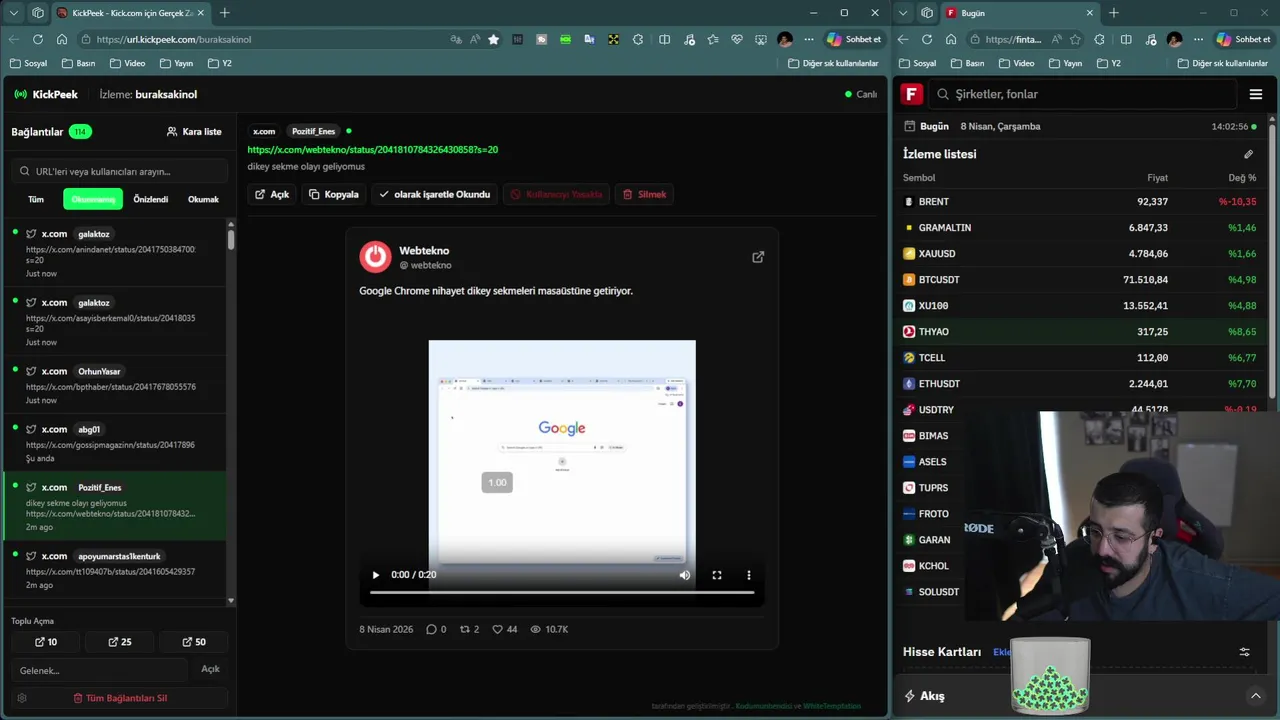Open the Y2 bookmarks folder in KickPeek window
Image resolution: width=1280 pixels, height=720 pixels.
point(220,63)
